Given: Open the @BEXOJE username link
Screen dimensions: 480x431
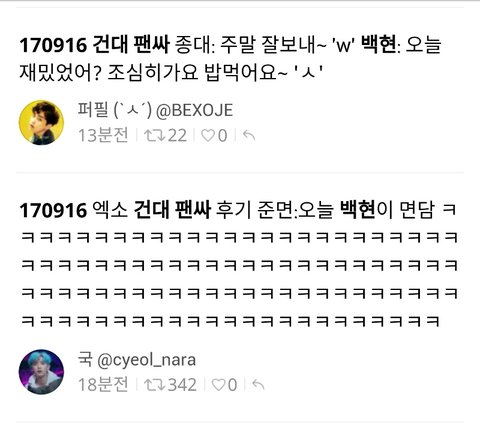Looking at the screenshot, I should 194,110.
